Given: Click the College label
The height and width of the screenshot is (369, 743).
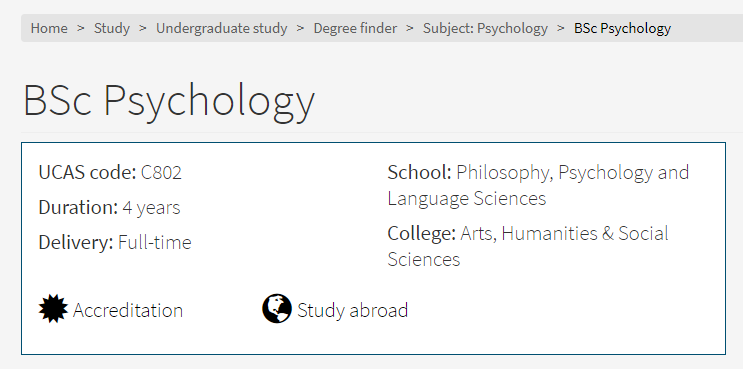Looking at the screenshot, I should point(422,234).
